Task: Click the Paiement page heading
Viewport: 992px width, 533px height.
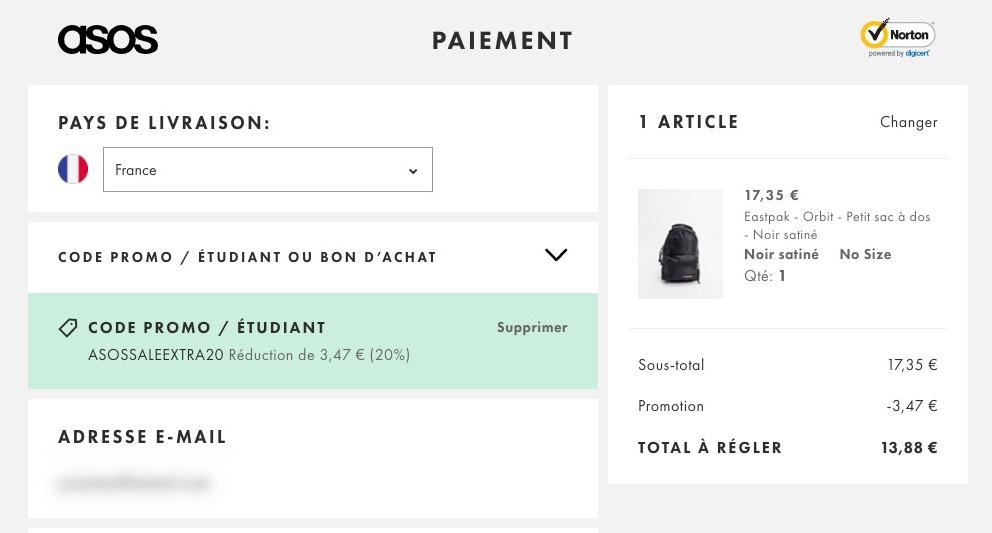Action: tap(502, 41)
